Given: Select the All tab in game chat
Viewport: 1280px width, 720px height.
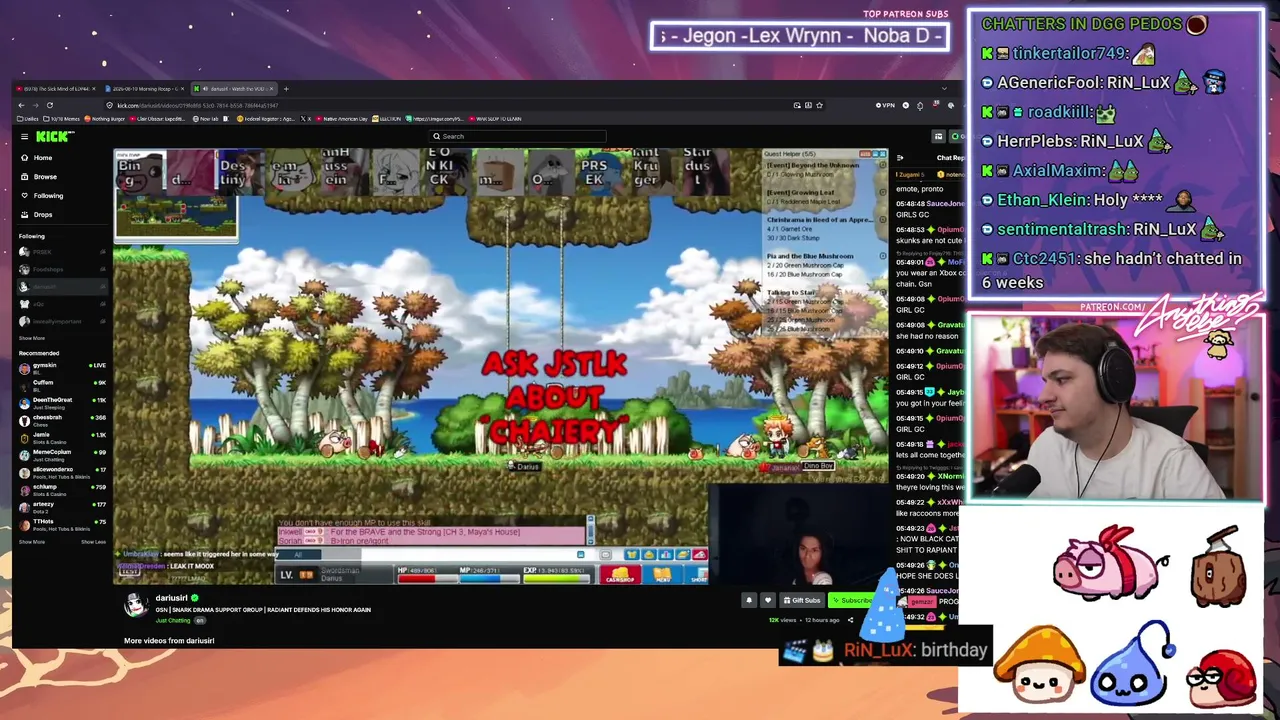Looking at the screenshot, I should [297, 555].
